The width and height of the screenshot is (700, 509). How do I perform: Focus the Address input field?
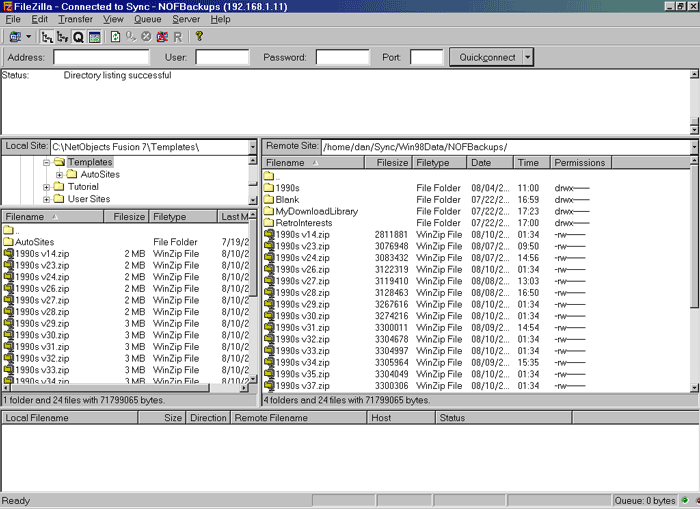click(x=101, y=57)
